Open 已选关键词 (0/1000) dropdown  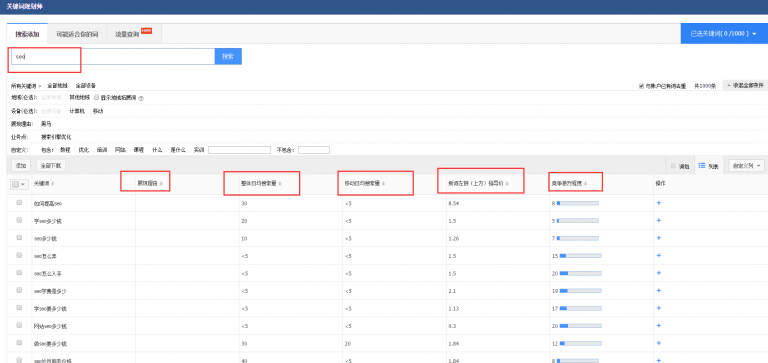click(x=724, y=34)
